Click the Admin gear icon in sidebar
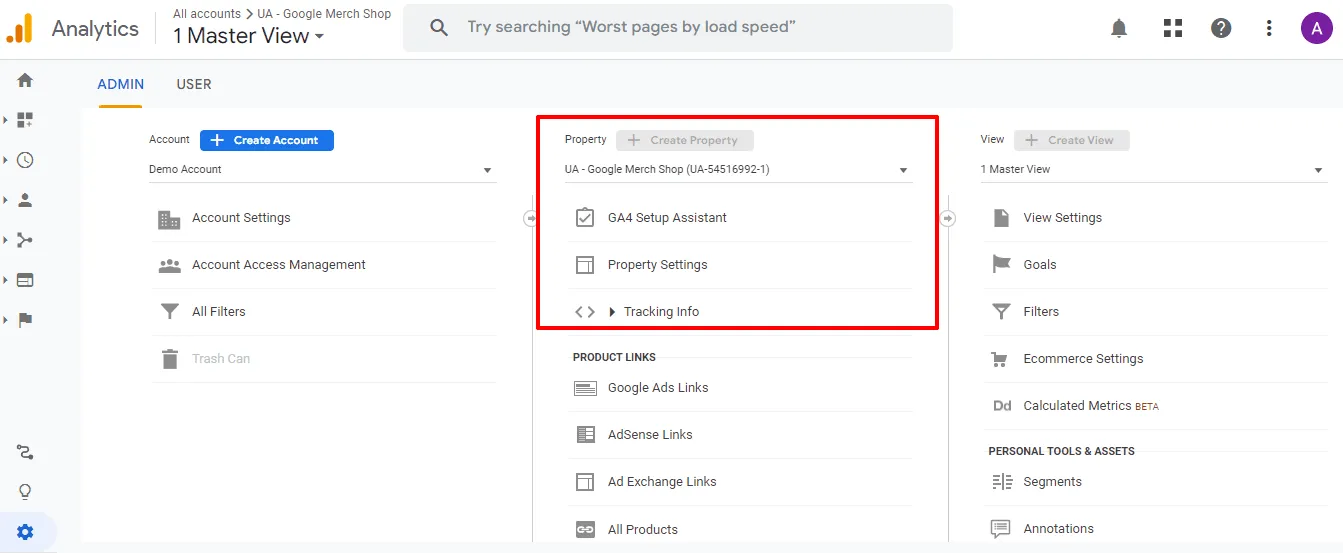This screenshot has width=1343, height=553. tap(25, 532)
